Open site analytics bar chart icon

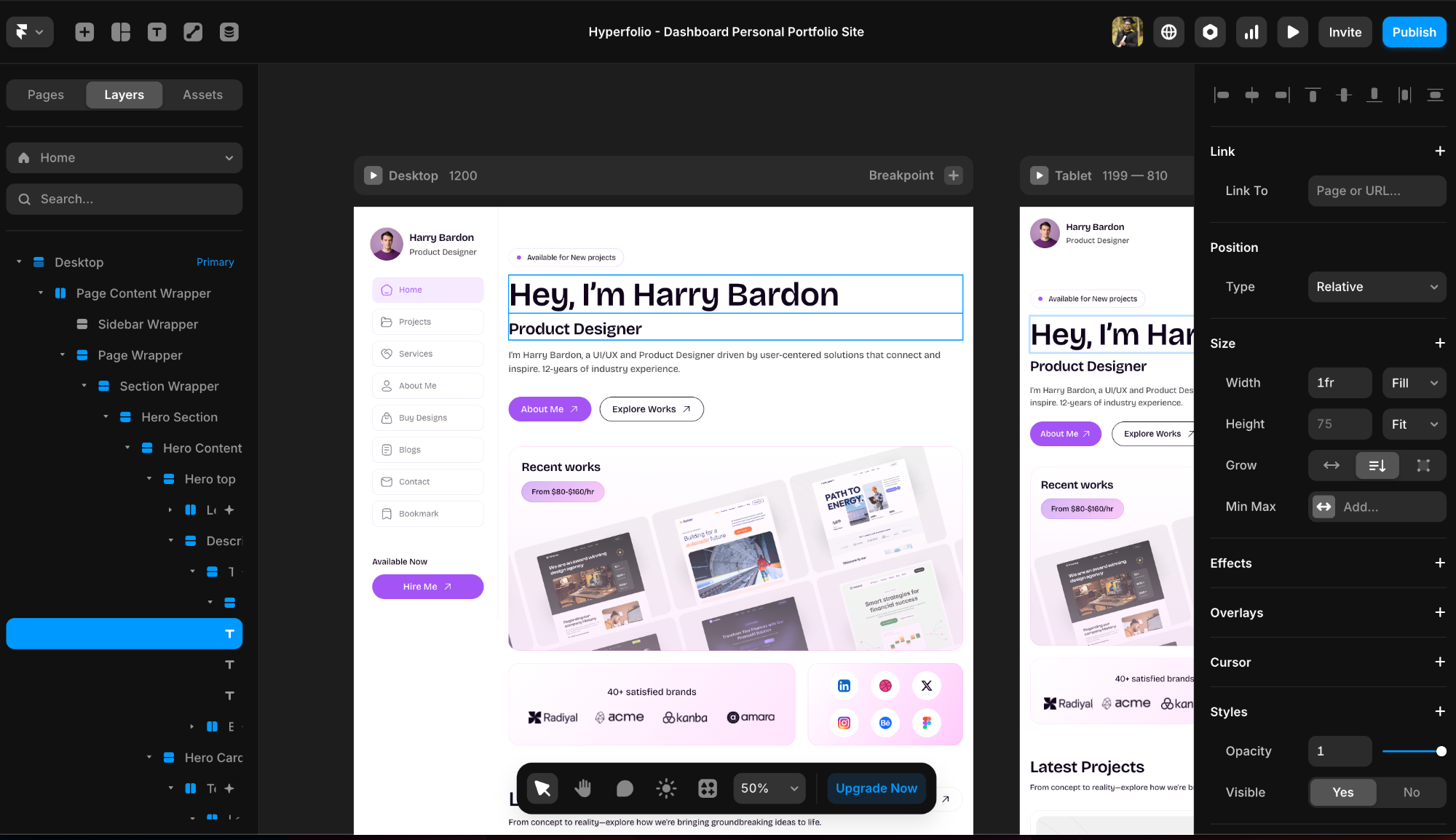point(1251,32)
